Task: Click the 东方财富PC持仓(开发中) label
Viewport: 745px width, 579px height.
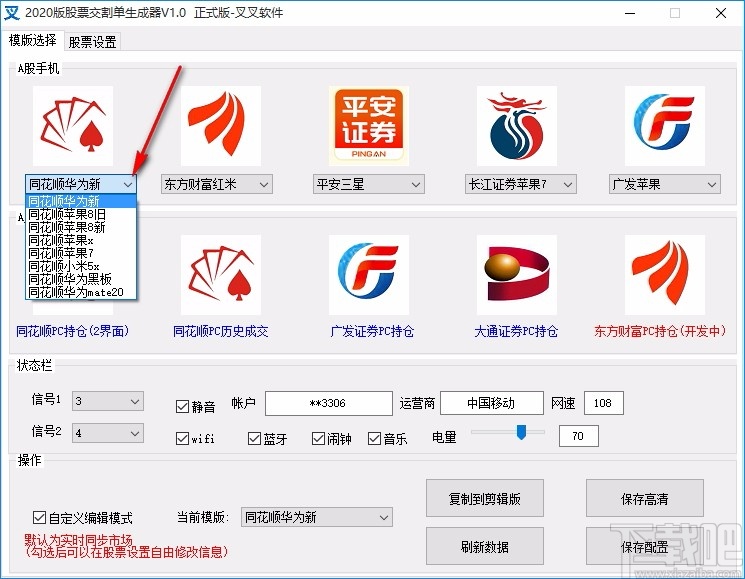Action: pos(660,331)
